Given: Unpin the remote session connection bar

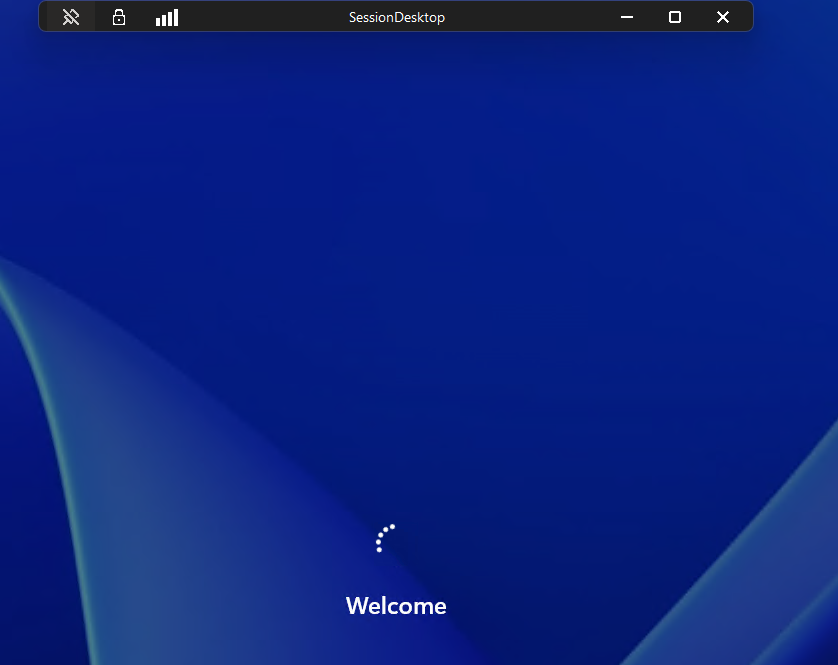Looking at the screenshot, I should click(71, 17).
